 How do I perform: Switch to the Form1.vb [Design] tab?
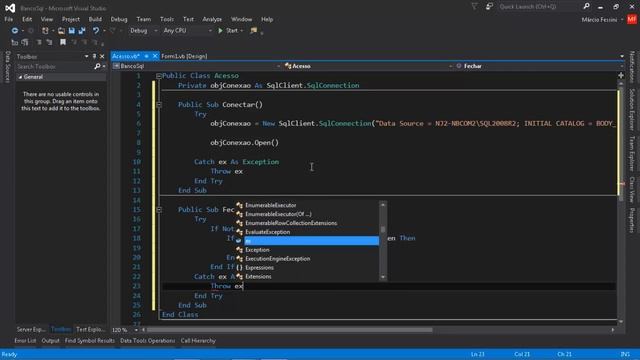184,56
